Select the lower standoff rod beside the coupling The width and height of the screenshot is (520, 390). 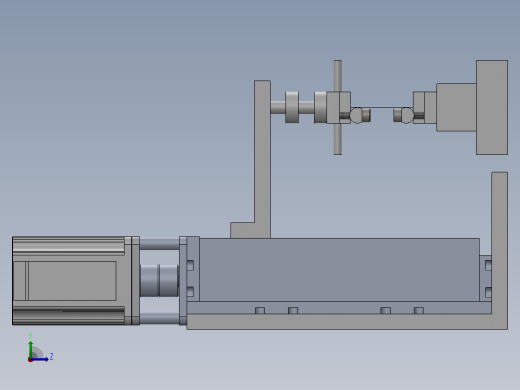[x=159, y=319]
